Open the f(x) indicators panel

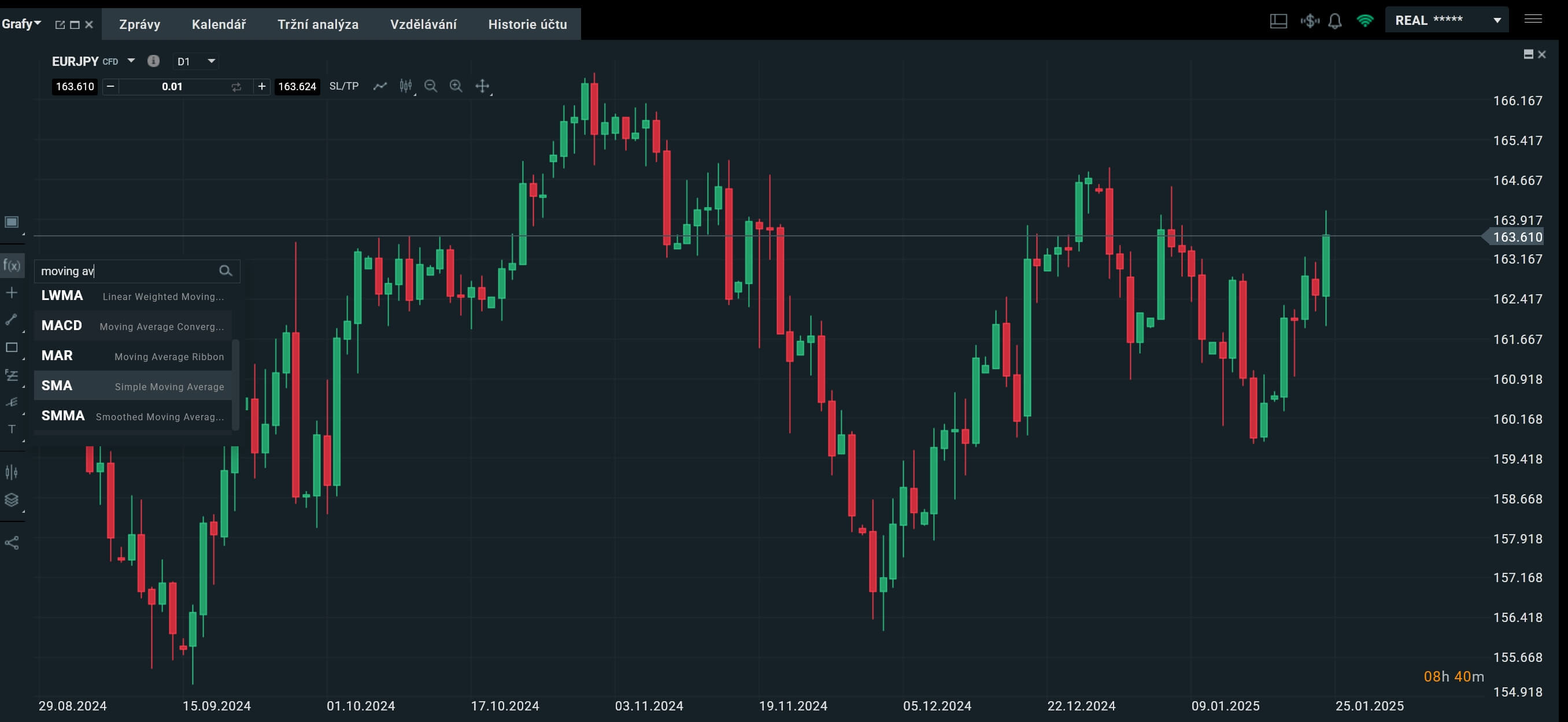tap(12, 265)
